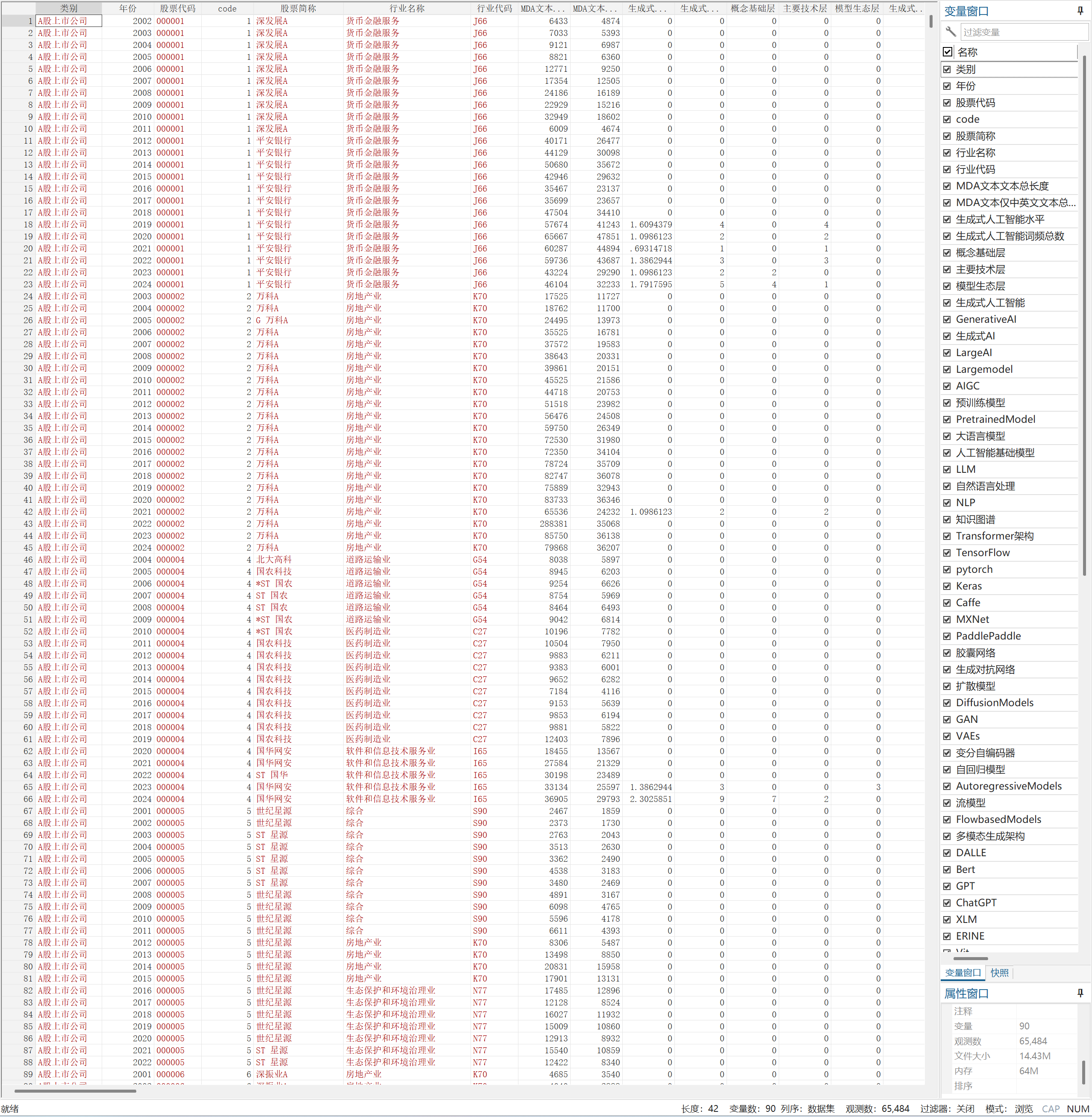The width and height of the screenshot is (1092, 1117).
Task: Select the 年份 column header
Action: [x=128, y=8]
